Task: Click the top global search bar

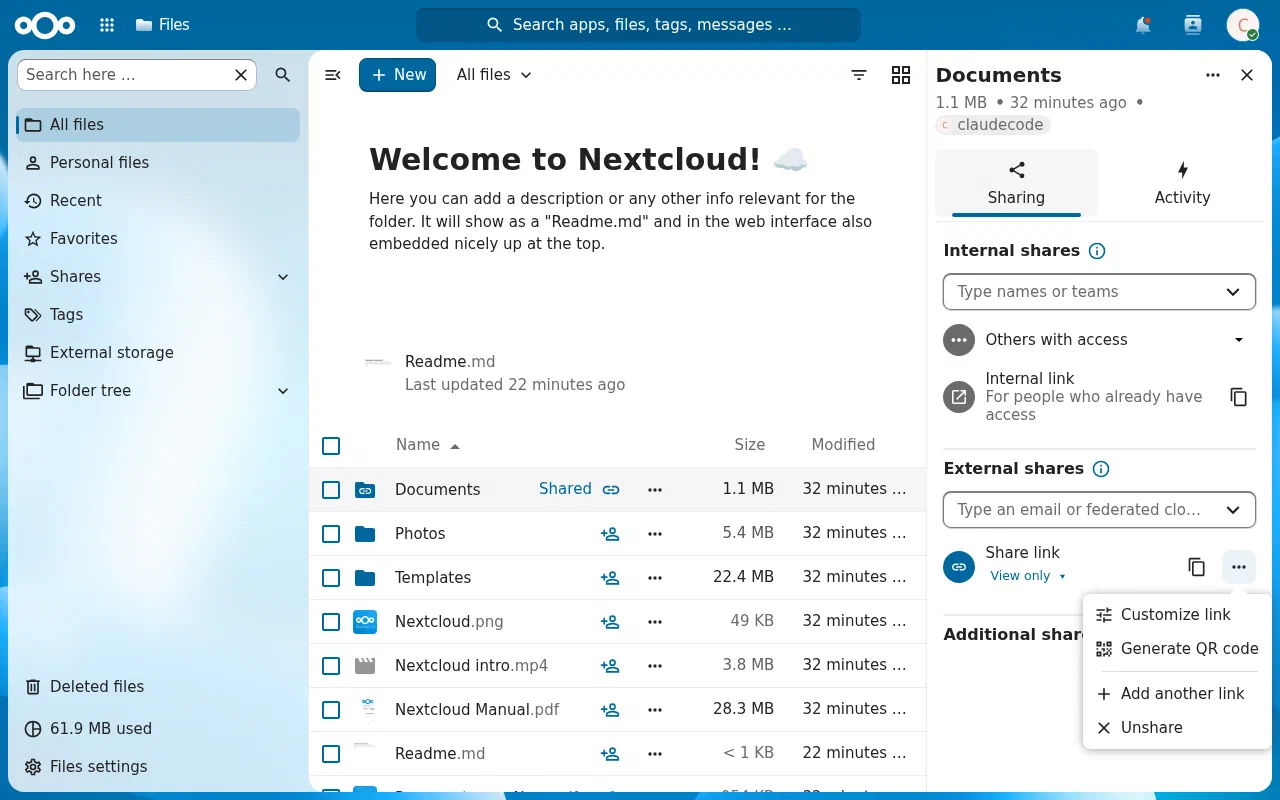Action: point(638,25)
